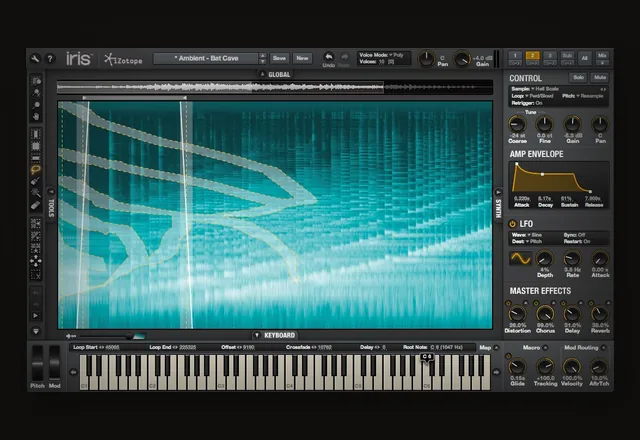
Task: Select the frequency selection tool
Action: [x=36, y=158]
